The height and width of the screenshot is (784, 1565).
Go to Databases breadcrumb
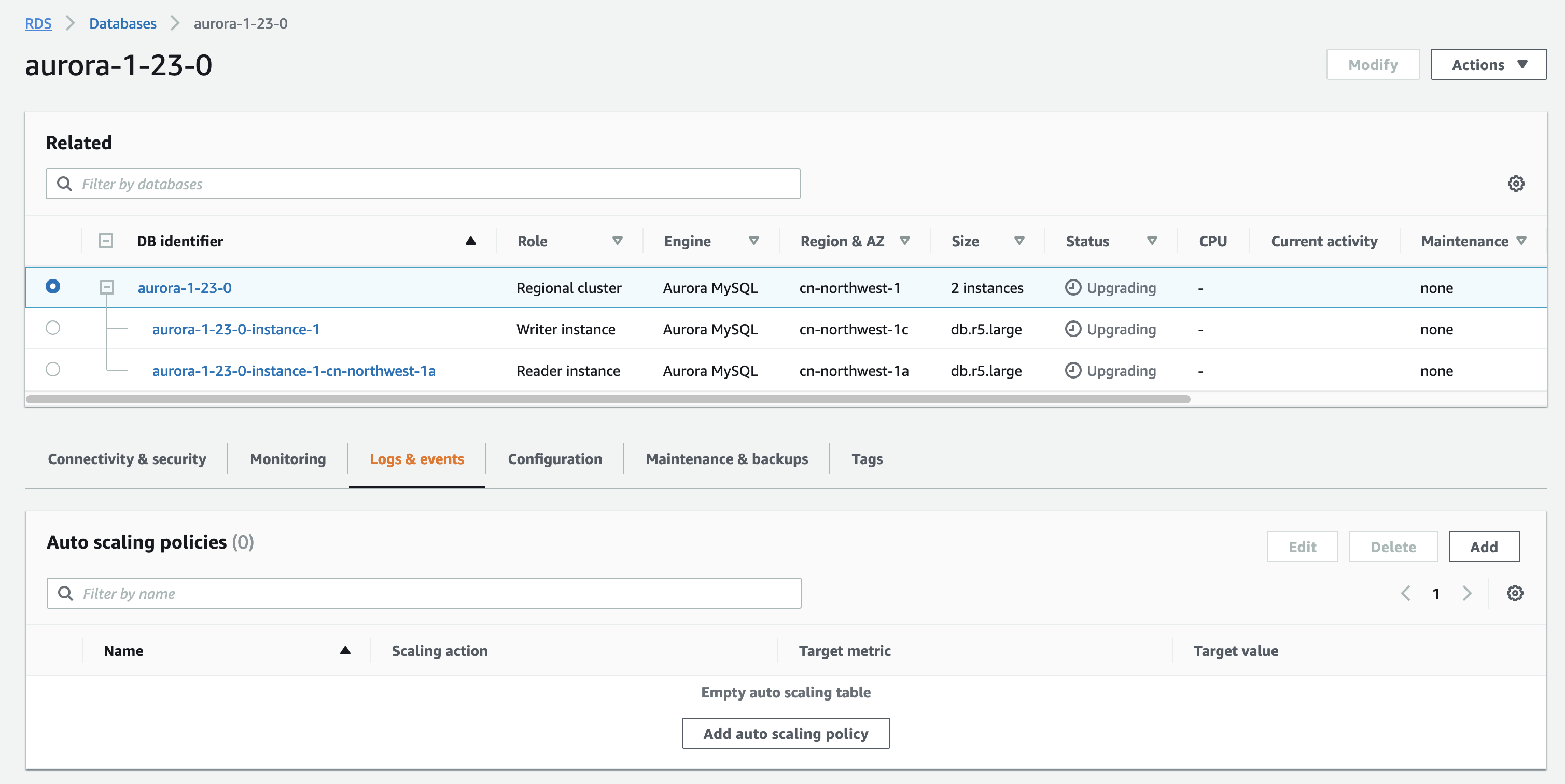click(123, 23)
